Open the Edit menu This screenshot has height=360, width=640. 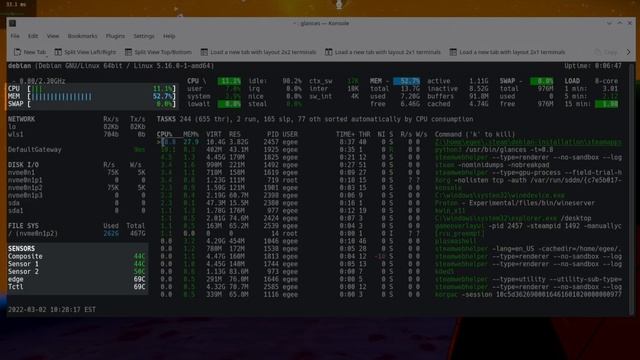(33, 36)
